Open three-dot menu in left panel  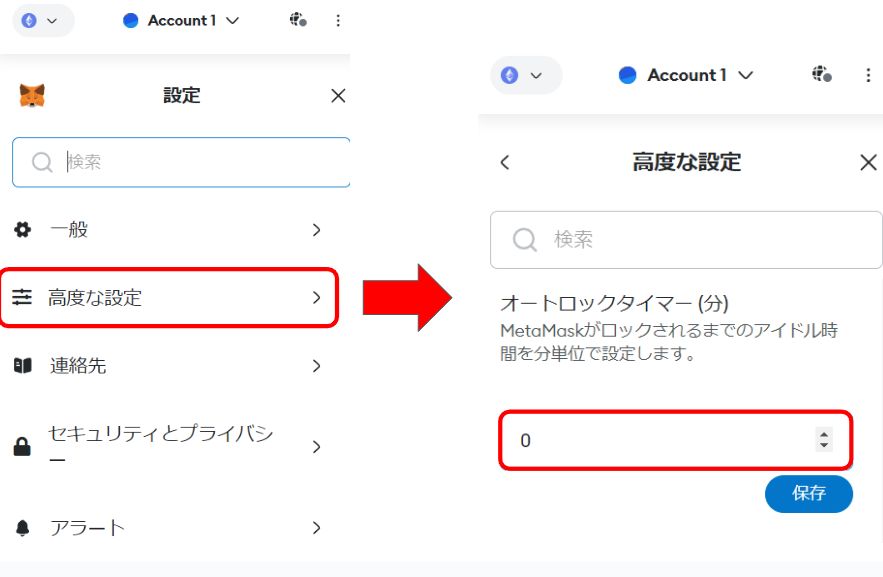338,21
